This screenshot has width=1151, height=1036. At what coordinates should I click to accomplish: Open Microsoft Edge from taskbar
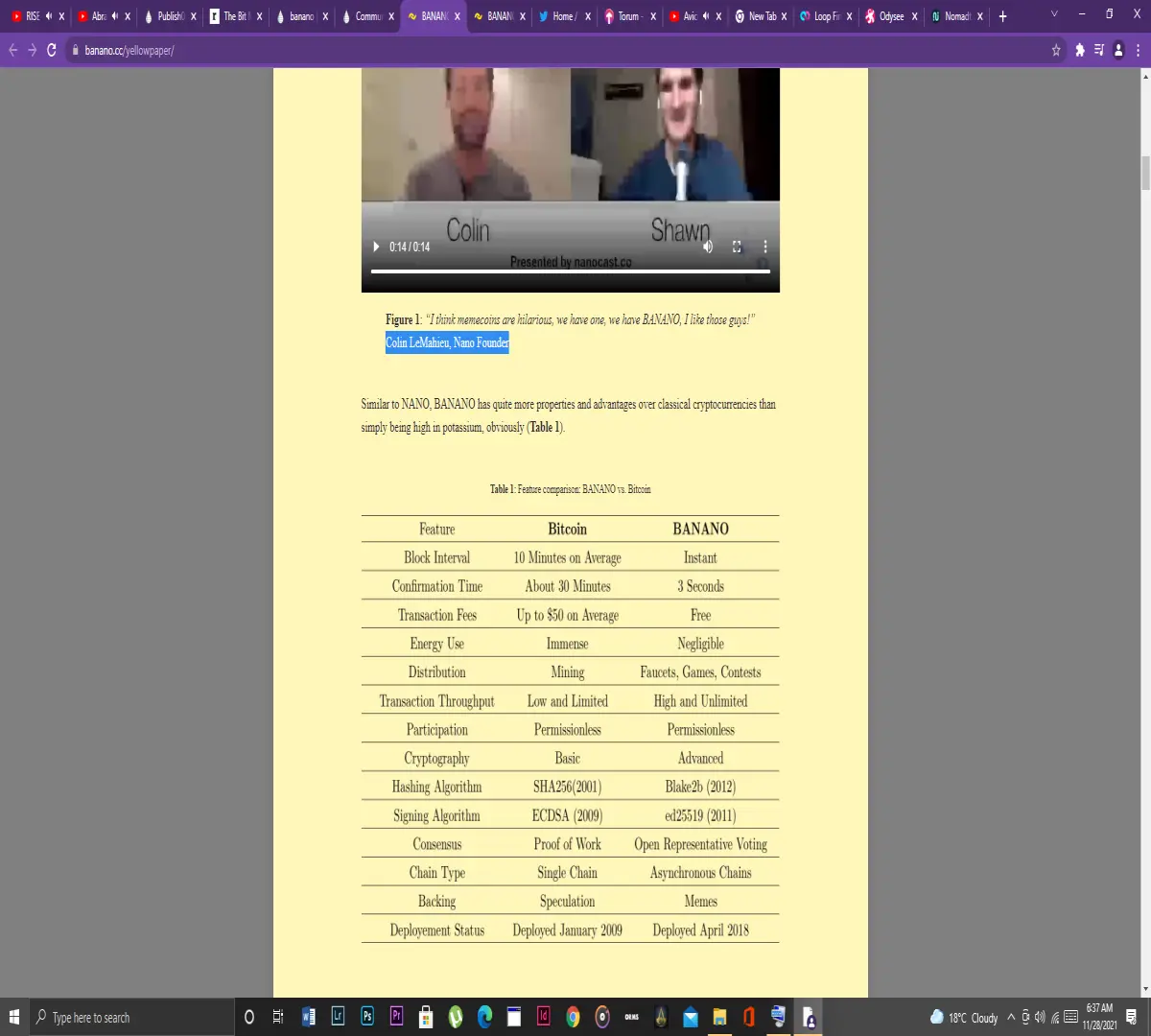(484, 1017)
